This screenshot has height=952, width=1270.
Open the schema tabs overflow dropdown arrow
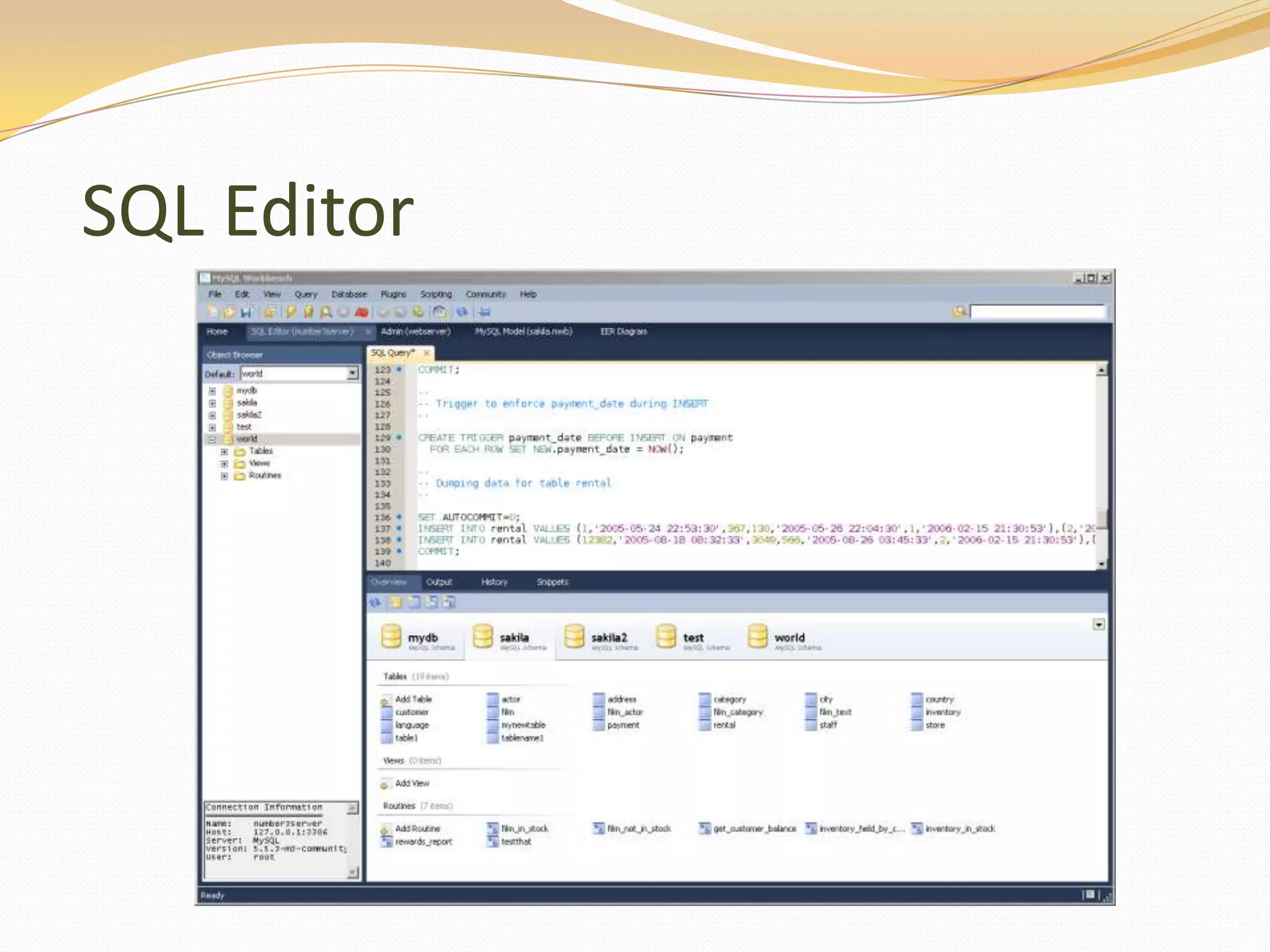click(x=1098, y=624)
